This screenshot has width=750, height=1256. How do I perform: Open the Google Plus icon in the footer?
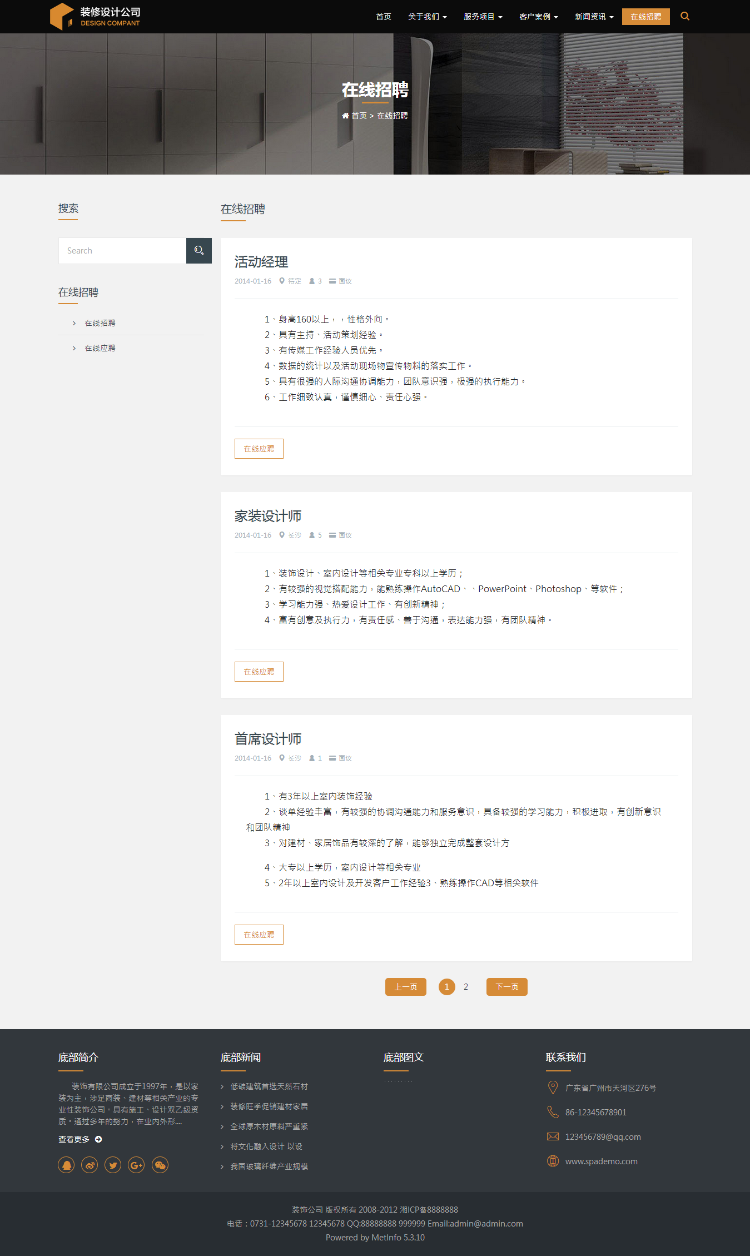137,1165
